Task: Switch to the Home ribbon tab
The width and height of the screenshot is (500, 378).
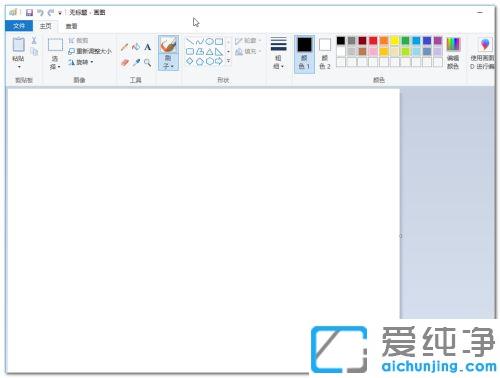Action: [46, 26]
